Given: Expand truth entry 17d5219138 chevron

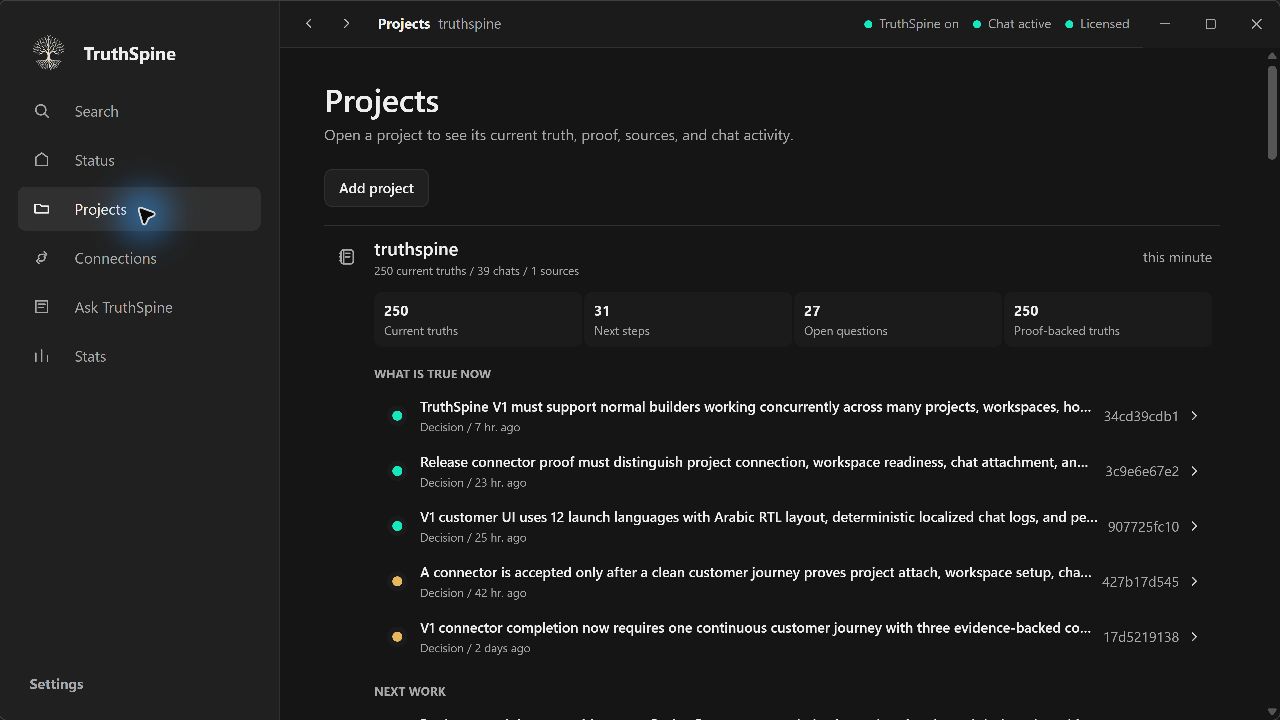Looking at the screenshot, I should (x=1194, y=637).
